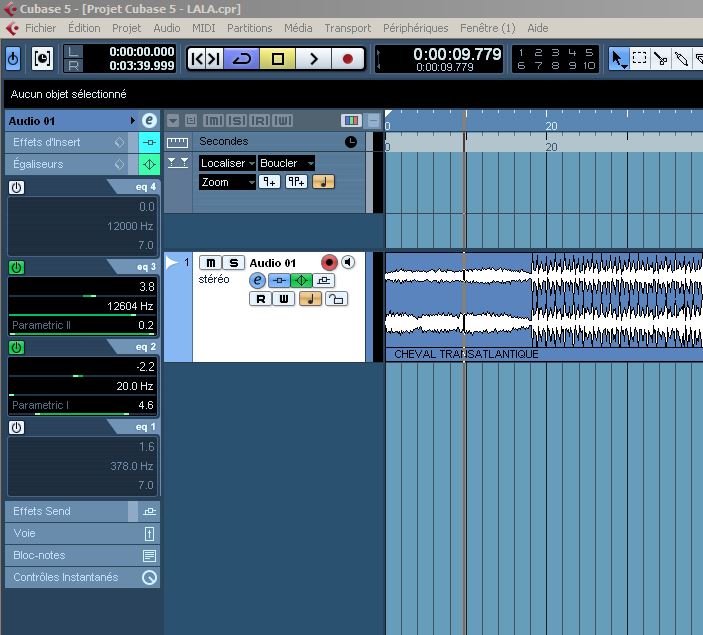The image size is (703, 635).
Task: Start recording with the transport record button
Action: (347, 59)
